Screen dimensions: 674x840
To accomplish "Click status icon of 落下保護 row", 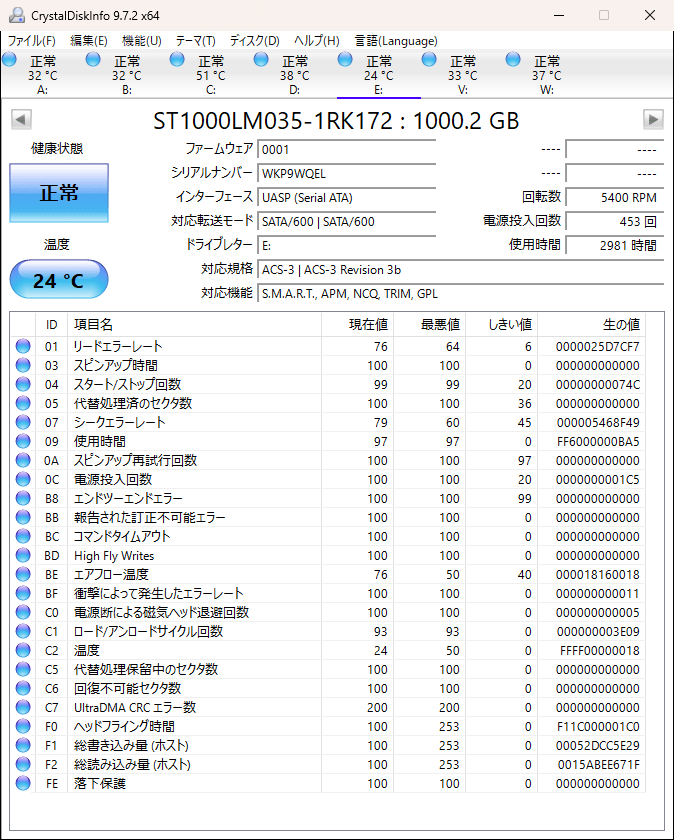I will pyautogui.click(x=23, y=784).
